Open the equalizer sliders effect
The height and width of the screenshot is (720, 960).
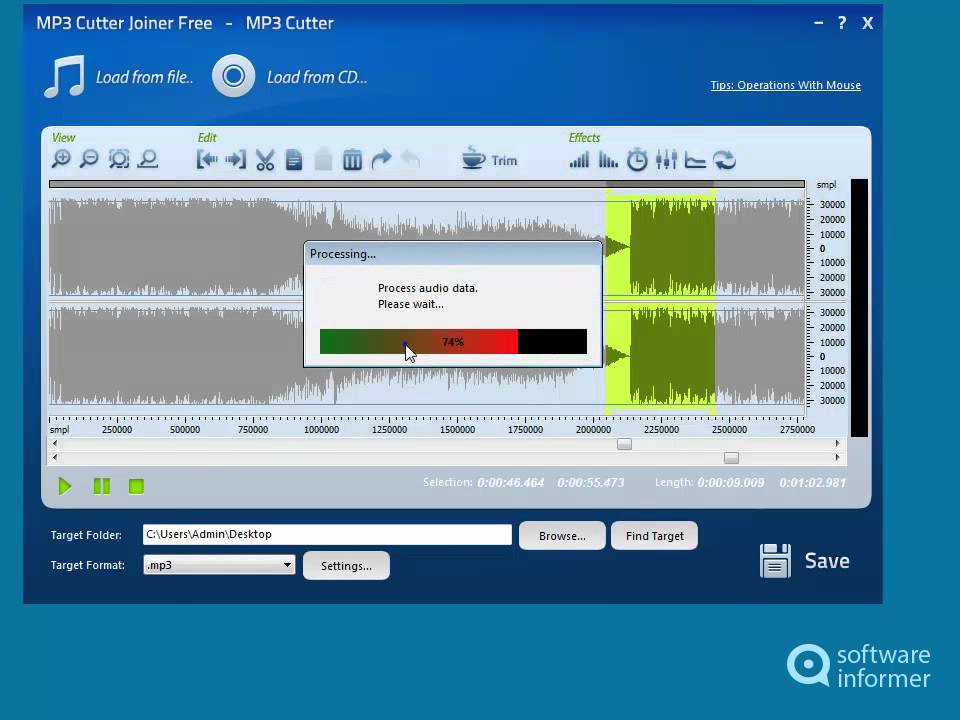[666, 160]
